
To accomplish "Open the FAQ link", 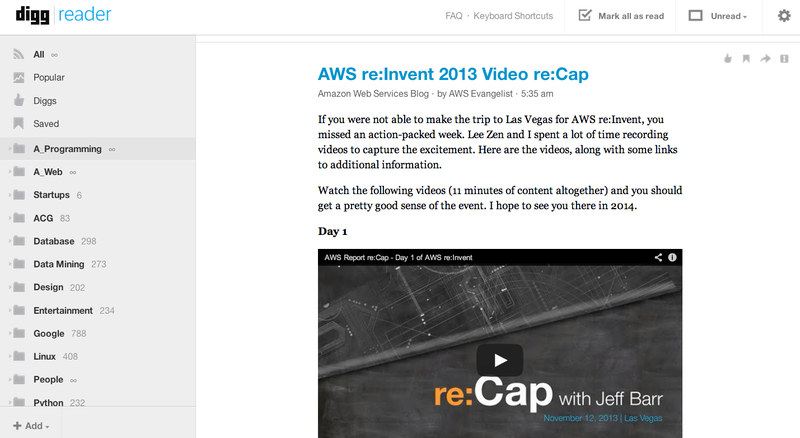I will pyautogui.click(x=454, y=16).
